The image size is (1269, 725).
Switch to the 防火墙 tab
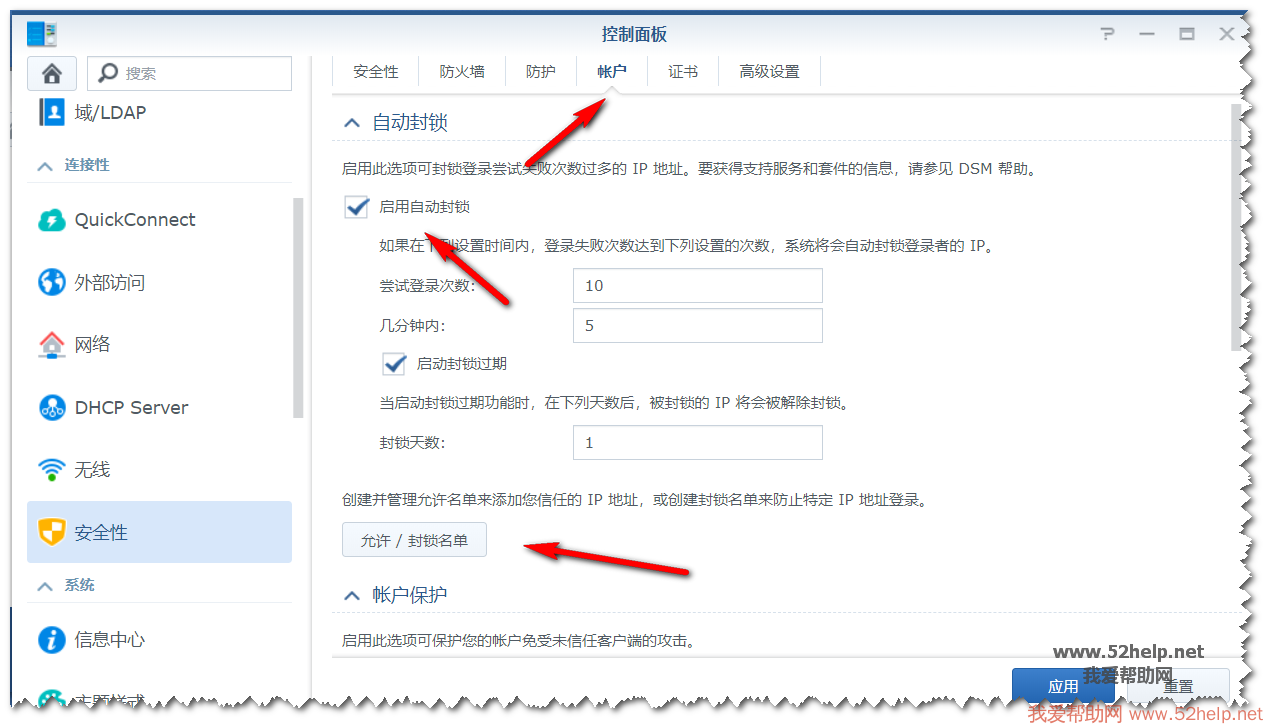[x=462, y=72]
